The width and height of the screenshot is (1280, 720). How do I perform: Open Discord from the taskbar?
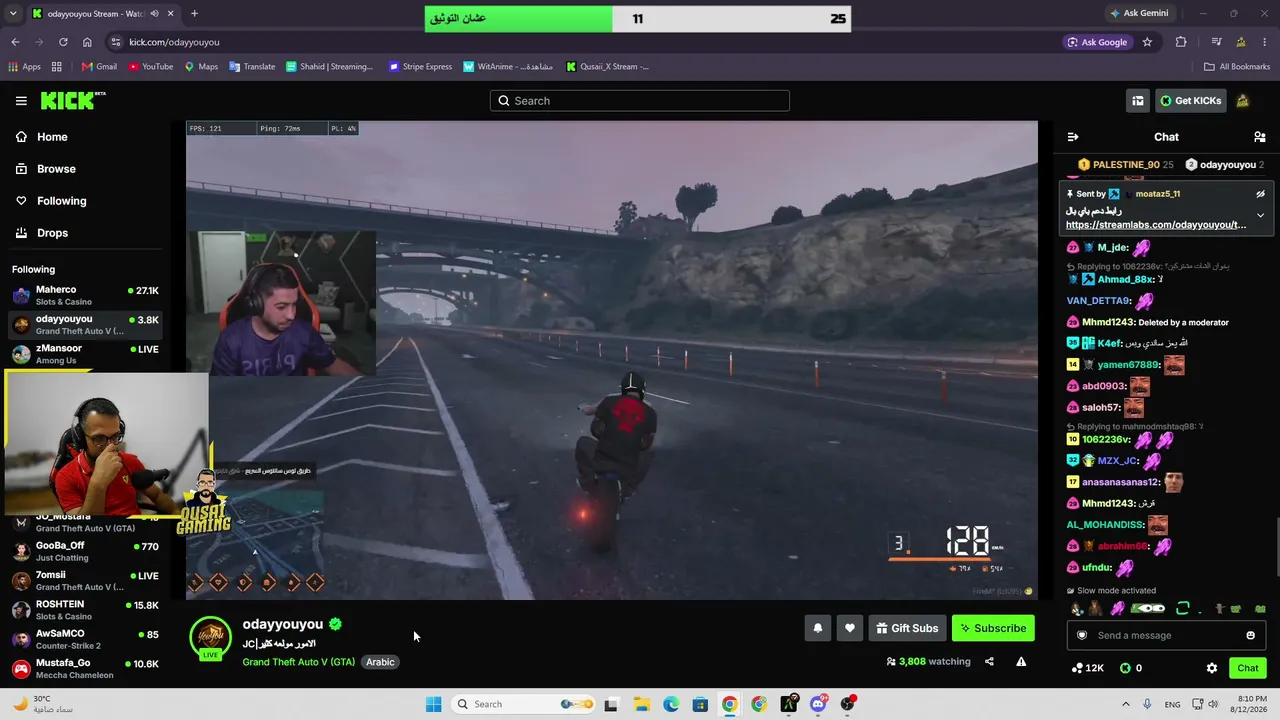[x=818, y=704]
